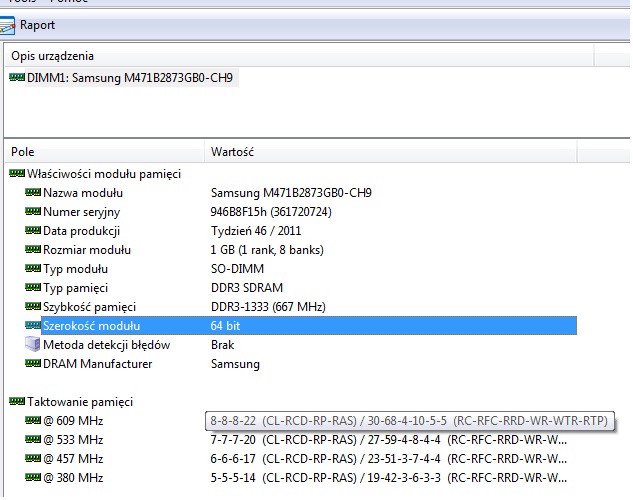Select the Szybkość pamięci field

pos(90,307)
